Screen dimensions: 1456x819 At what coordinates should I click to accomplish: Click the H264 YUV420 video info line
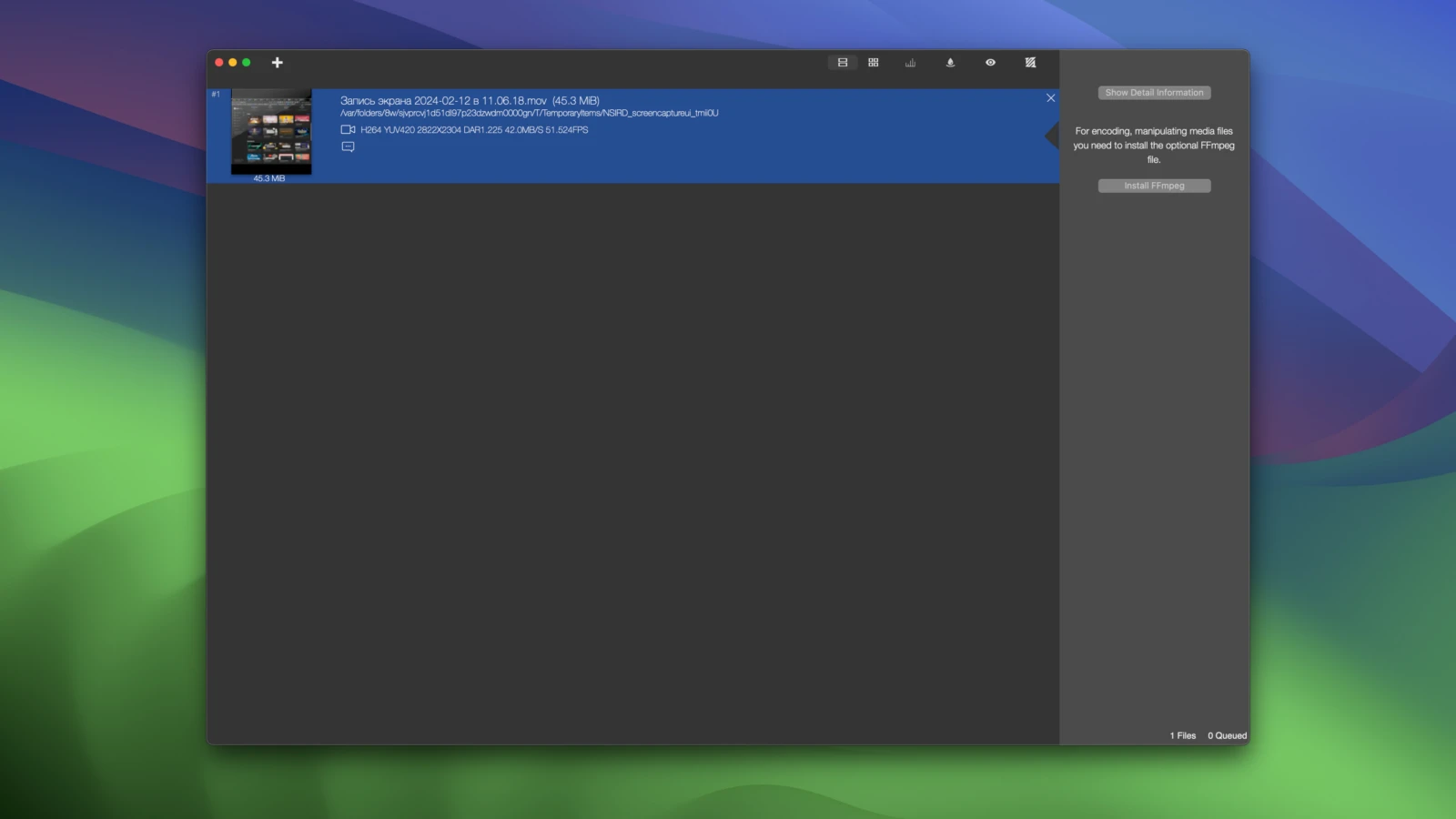(474, 130)
